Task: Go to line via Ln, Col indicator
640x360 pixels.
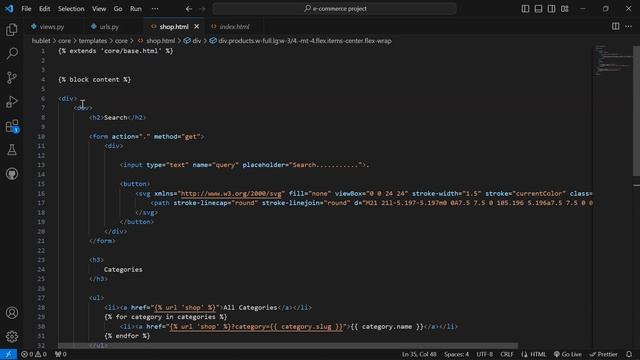Action: tap(419, 354)
